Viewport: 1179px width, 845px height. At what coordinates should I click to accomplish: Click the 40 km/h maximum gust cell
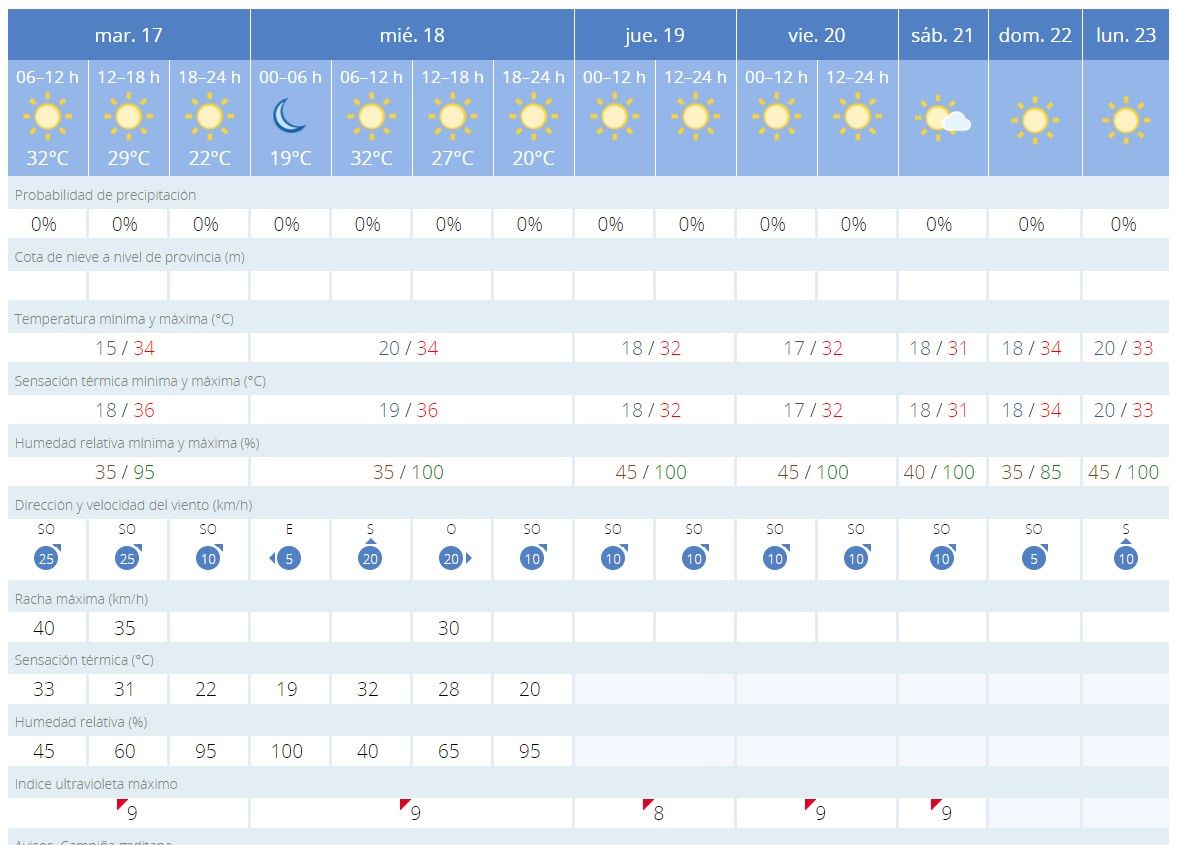point(45,628)
